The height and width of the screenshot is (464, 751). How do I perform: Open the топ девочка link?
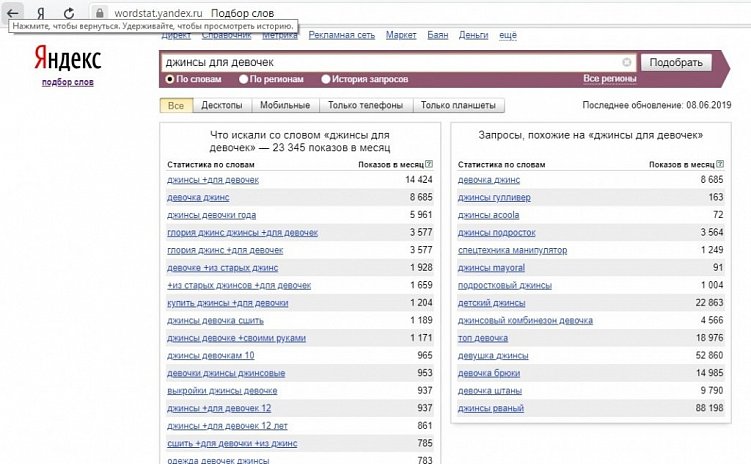[x=483, y=338]
